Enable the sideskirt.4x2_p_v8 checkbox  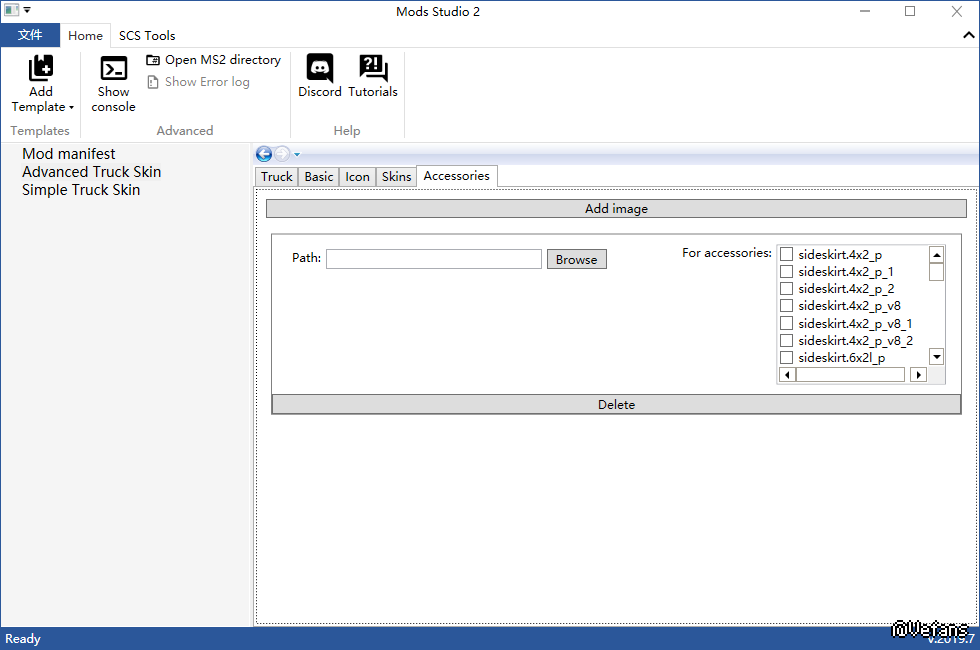[786, 306]
